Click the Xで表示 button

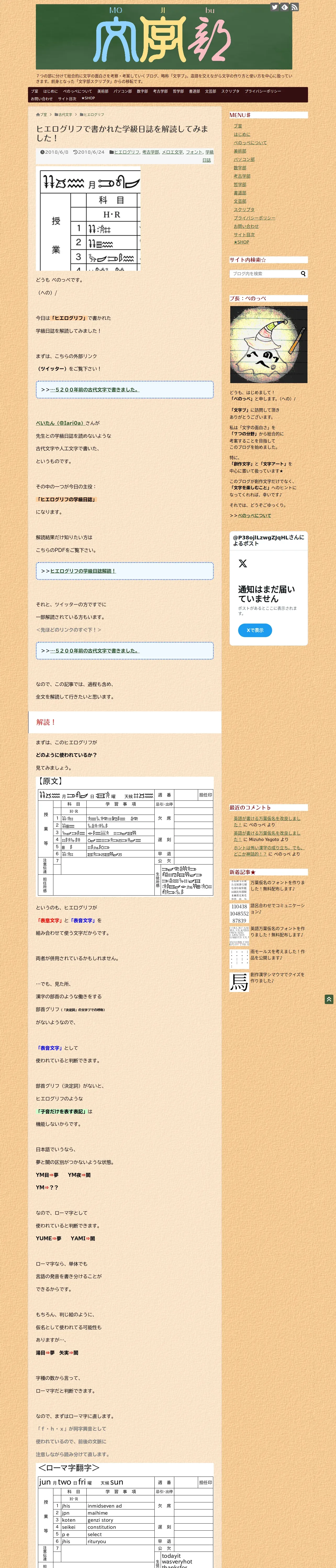pos(255,630)
